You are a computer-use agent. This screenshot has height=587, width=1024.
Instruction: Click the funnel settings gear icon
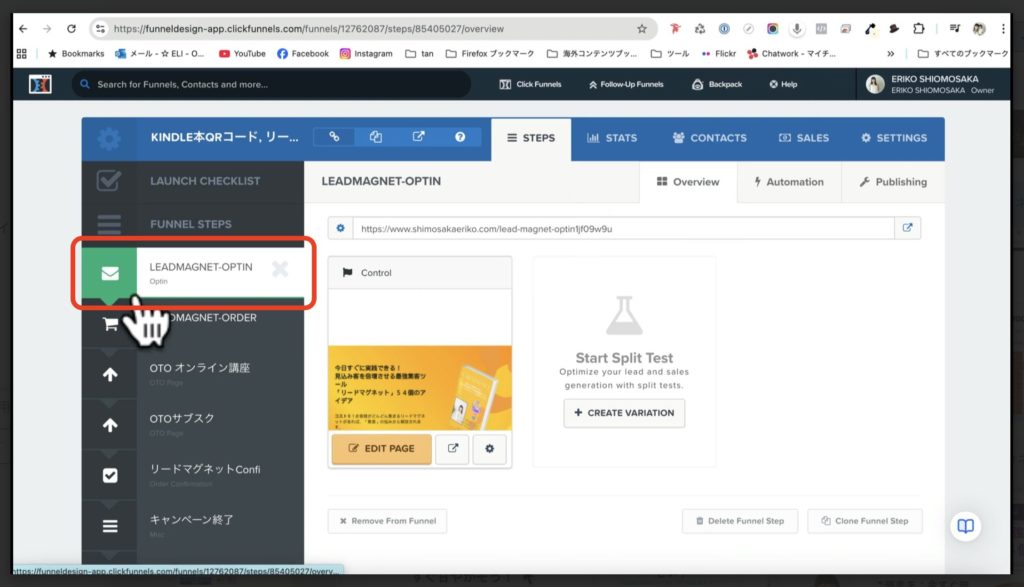[109, 139]
